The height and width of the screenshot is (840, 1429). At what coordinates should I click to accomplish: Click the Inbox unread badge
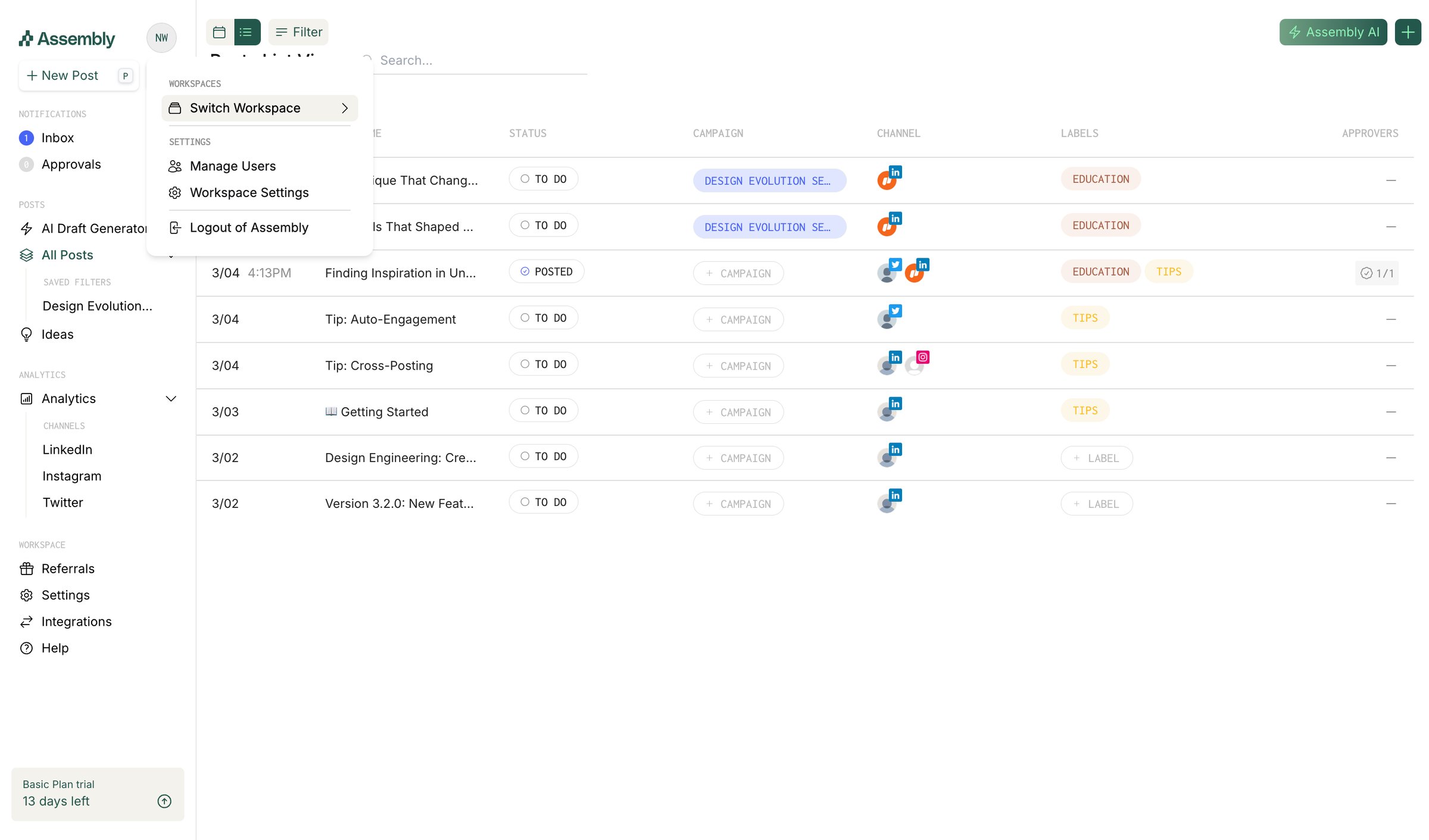(26, 138)
